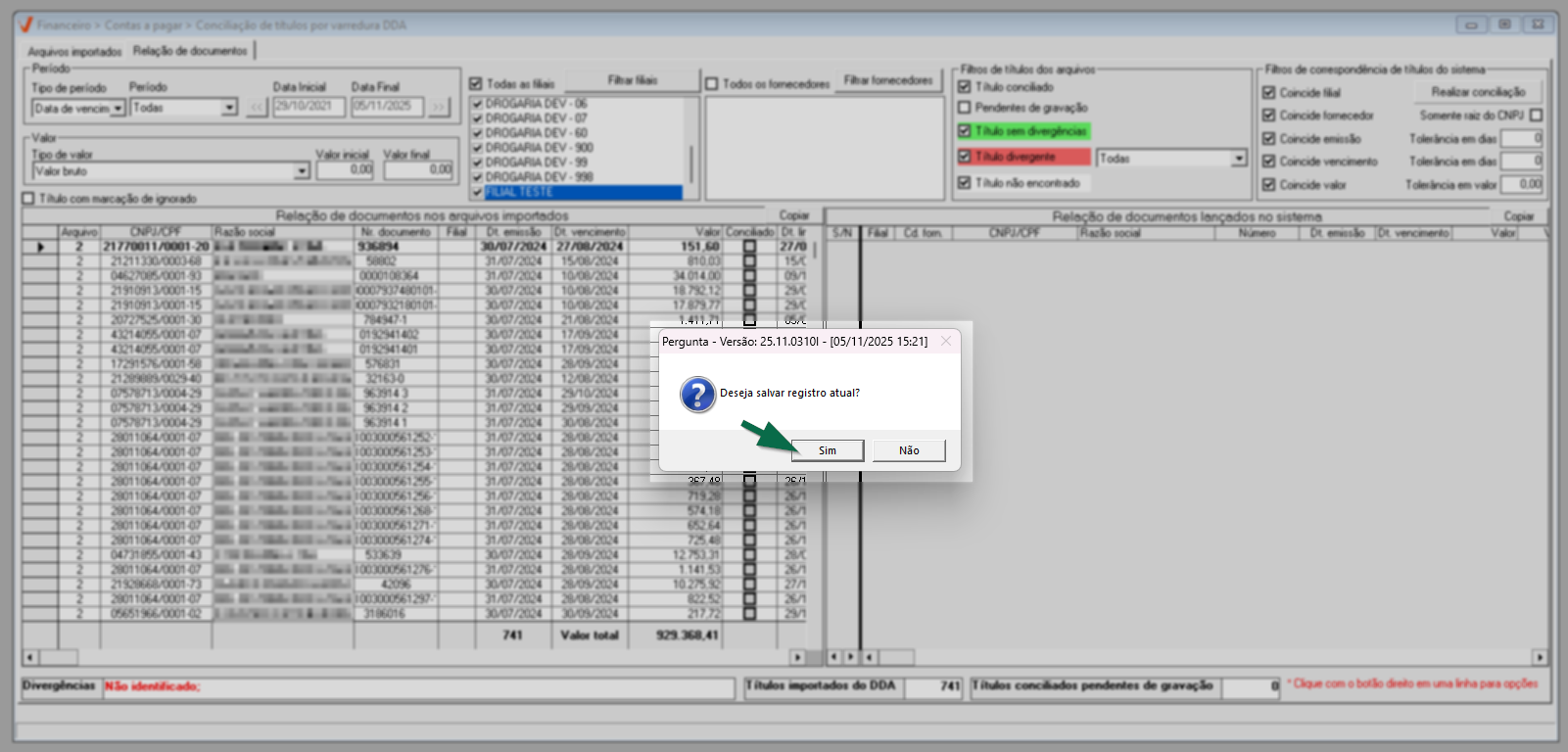Click the Cd. forn. column header
1568x752 pixels.
pos(924,233)
